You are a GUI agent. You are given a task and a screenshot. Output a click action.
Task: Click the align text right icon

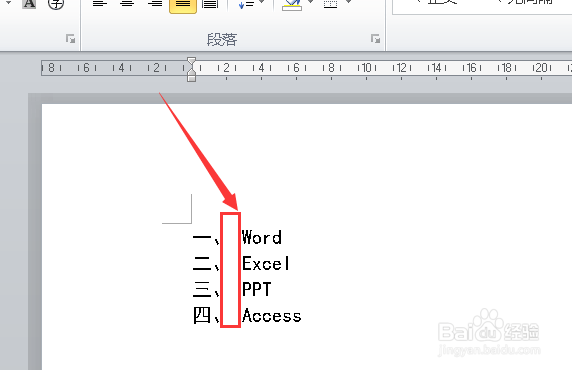(155, 4)
